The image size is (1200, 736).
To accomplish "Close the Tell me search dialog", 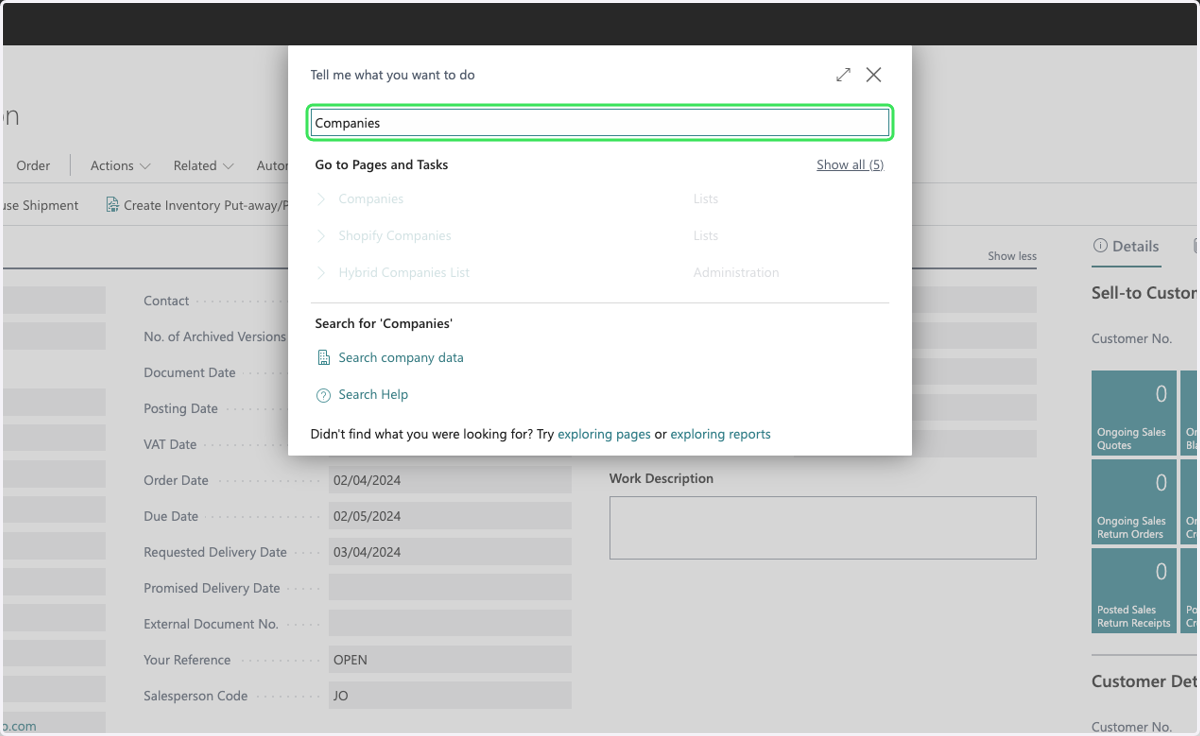I will [x=874, y=75].
